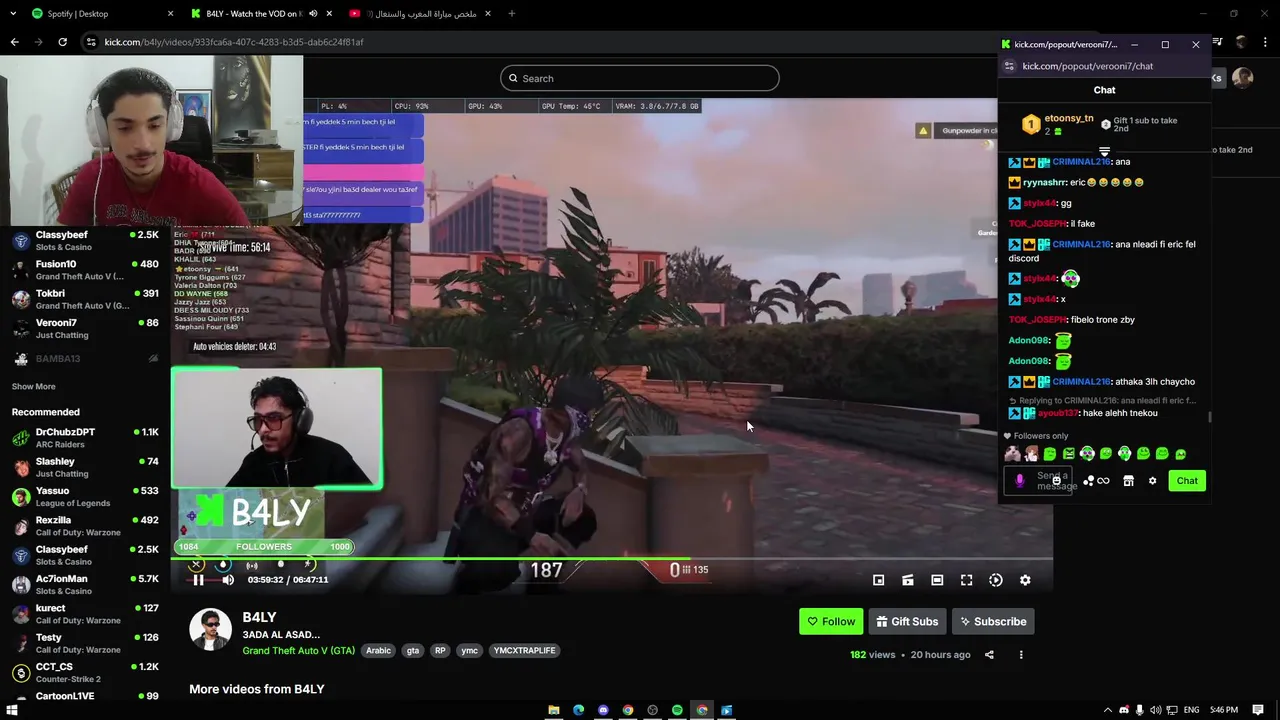This screenshot has width=1280, height=720.
Task: Expand Show more followed channels
Action: 33,386
